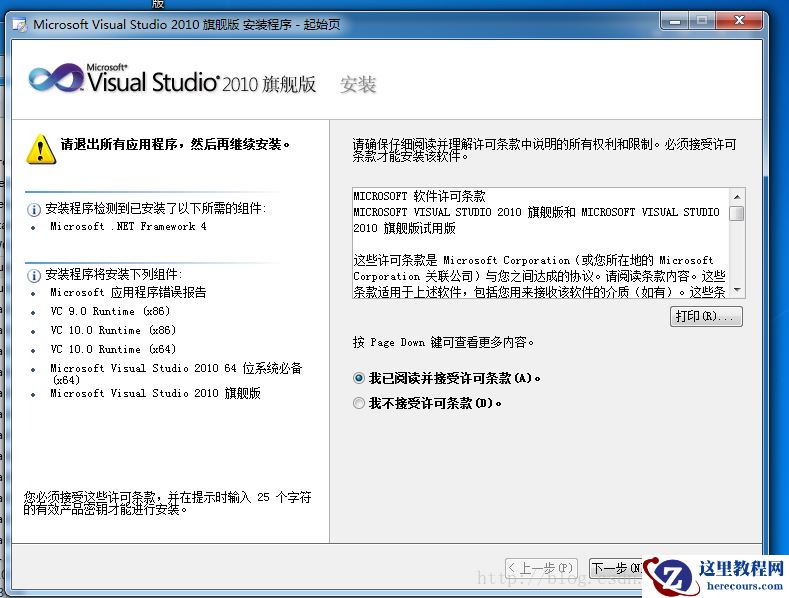Screen dimensions: 789x598
Task: Click 'Microsoft Visual Studio 2010 64 位系统必备' item
Action: [176, 373]
